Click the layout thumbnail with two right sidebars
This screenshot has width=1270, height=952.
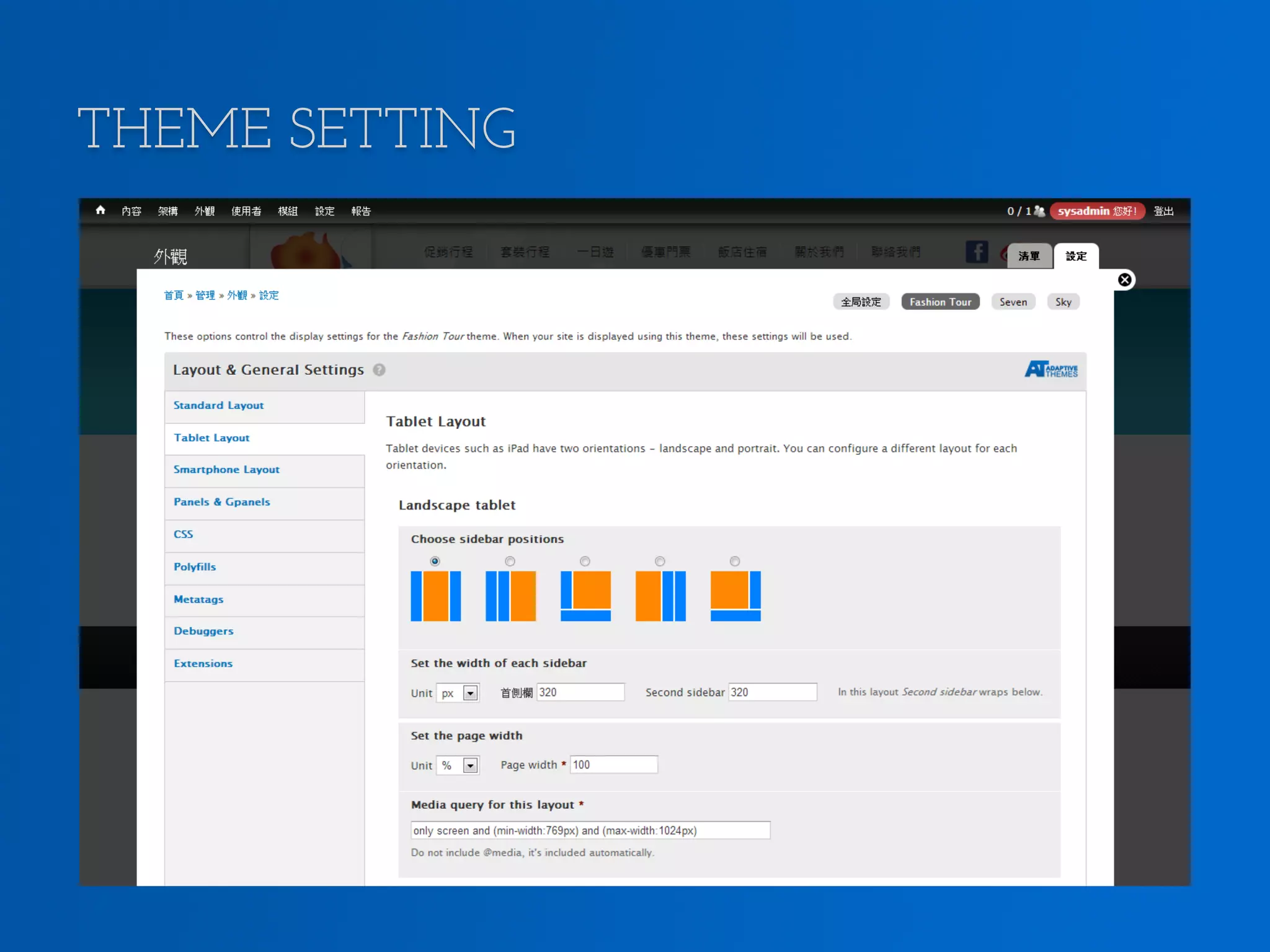[660, 596]
